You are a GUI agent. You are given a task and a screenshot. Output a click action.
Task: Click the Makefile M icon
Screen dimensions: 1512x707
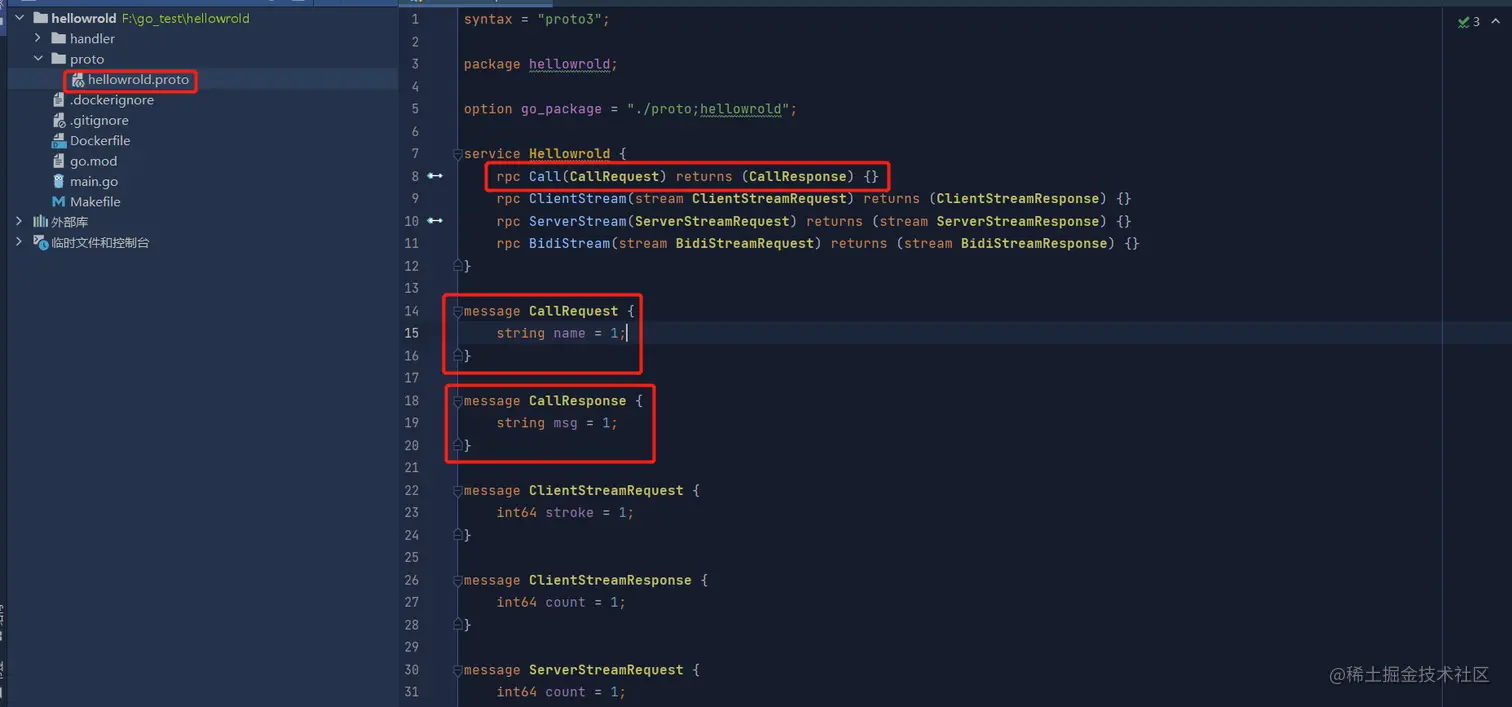(x=59, y=202)
